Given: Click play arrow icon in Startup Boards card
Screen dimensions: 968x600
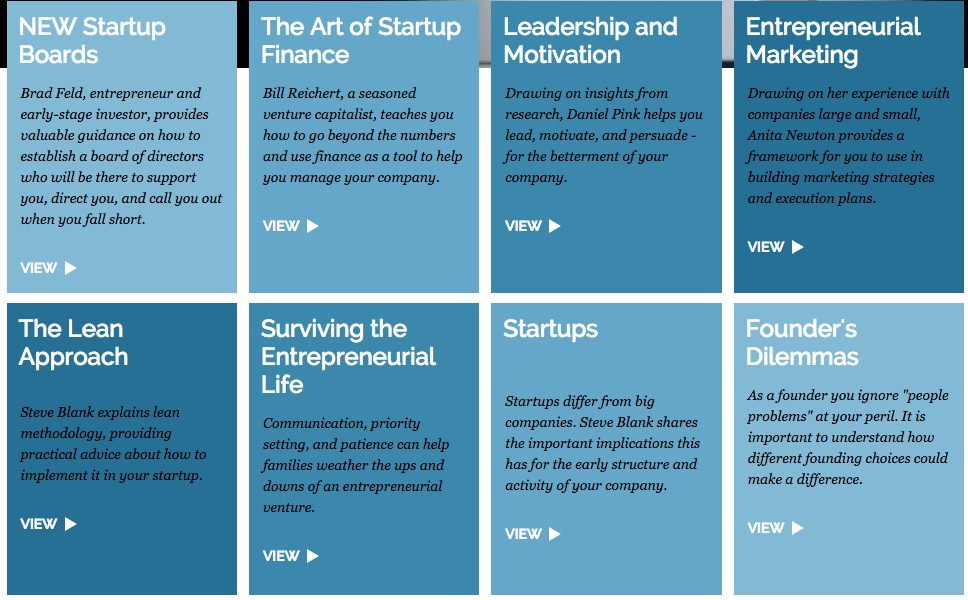Looking at the screenshot, I should click(71, 268).
